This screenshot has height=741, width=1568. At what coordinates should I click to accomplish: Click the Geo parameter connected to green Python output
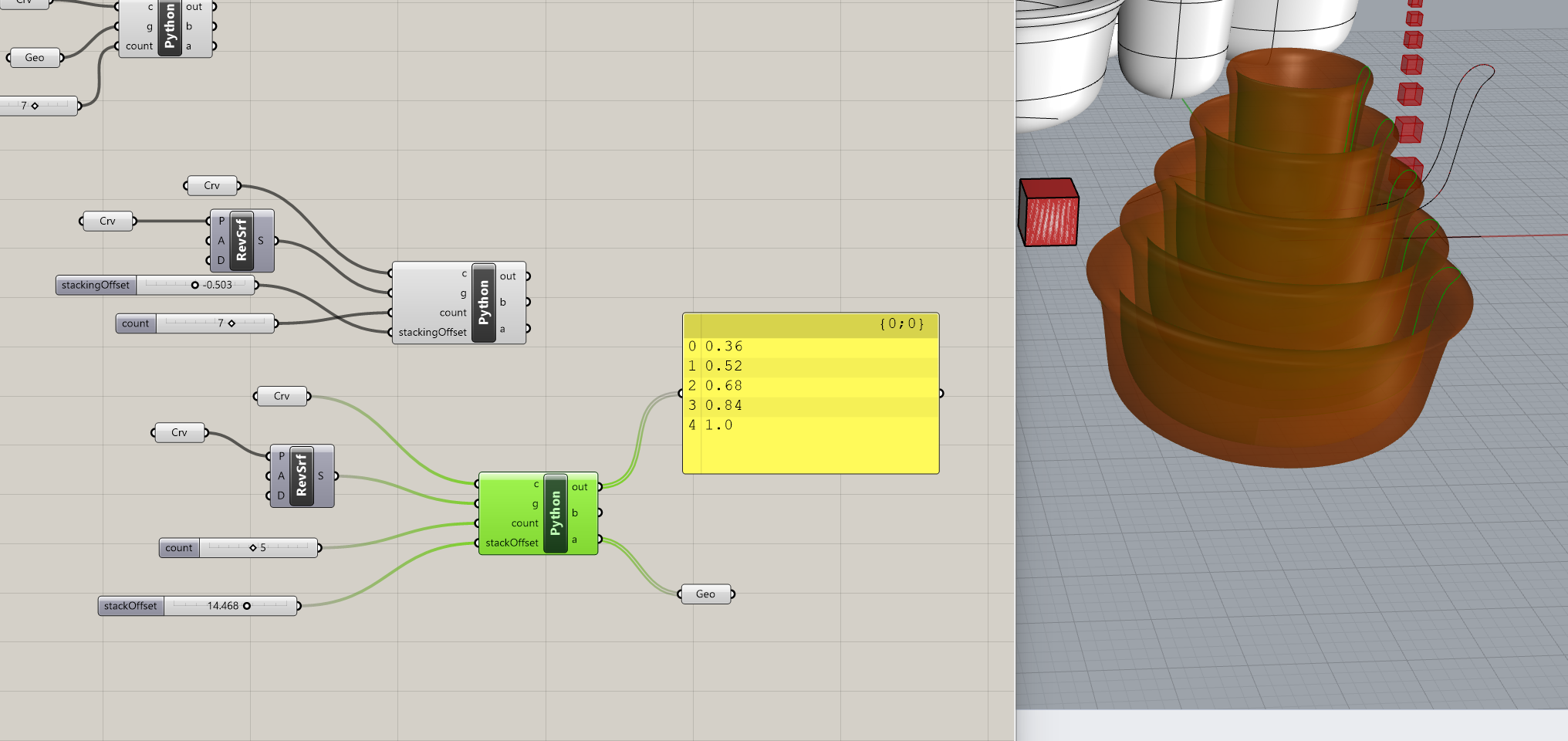(x=705, y=594)
